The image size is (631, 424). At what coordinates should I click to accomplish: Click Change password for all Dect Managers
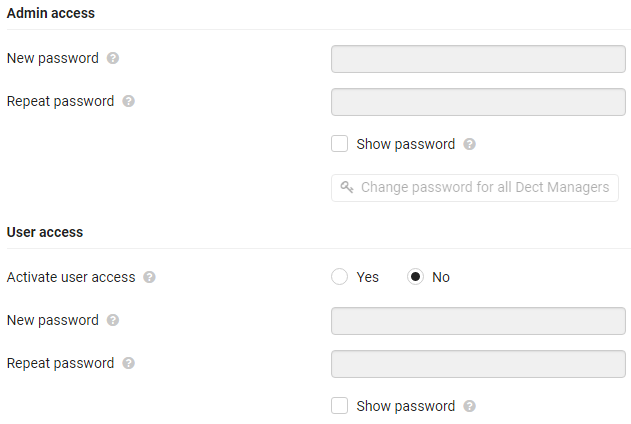[x=475, y=188]
